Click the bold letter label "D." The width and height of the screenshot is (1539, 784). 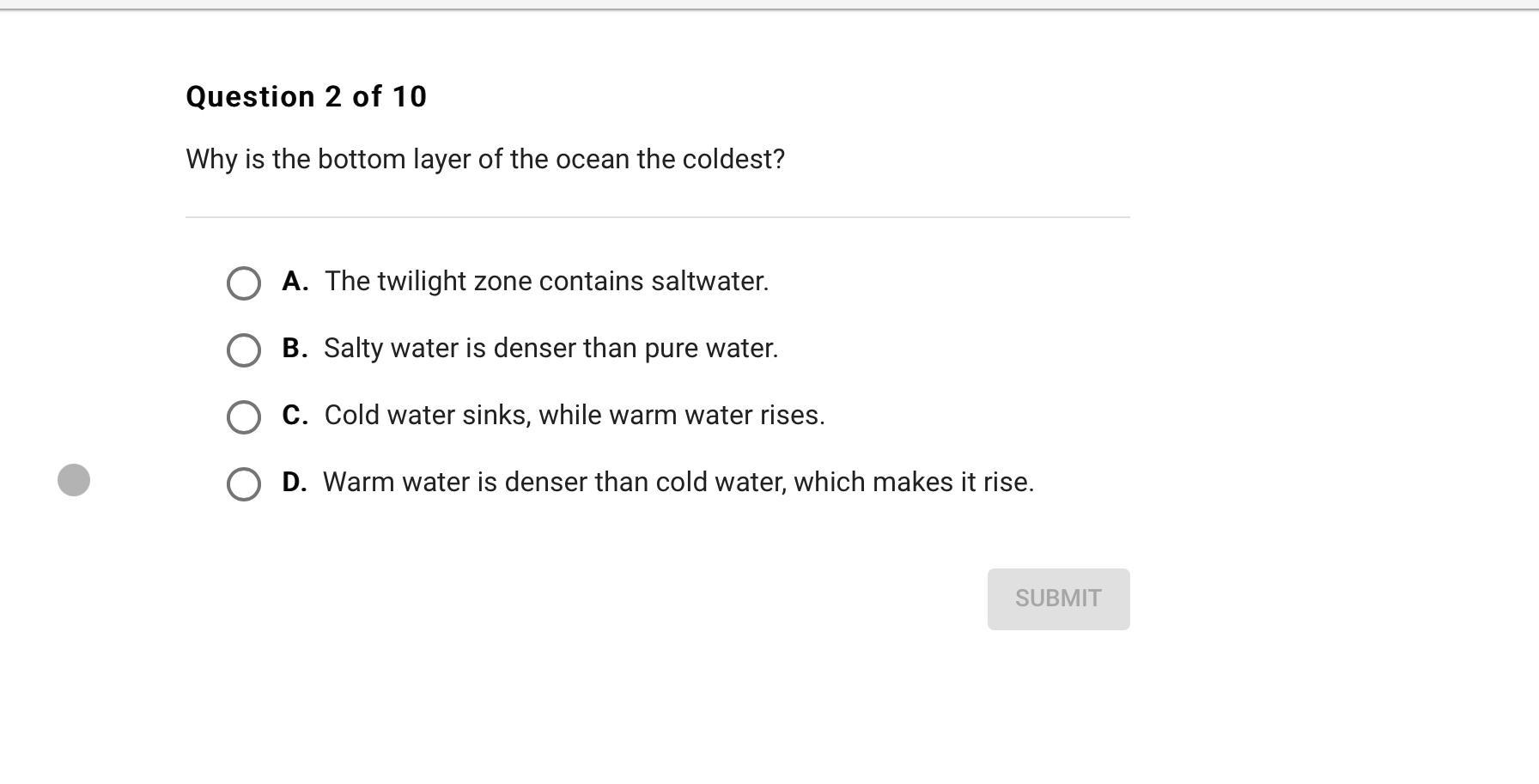(294, 483)
